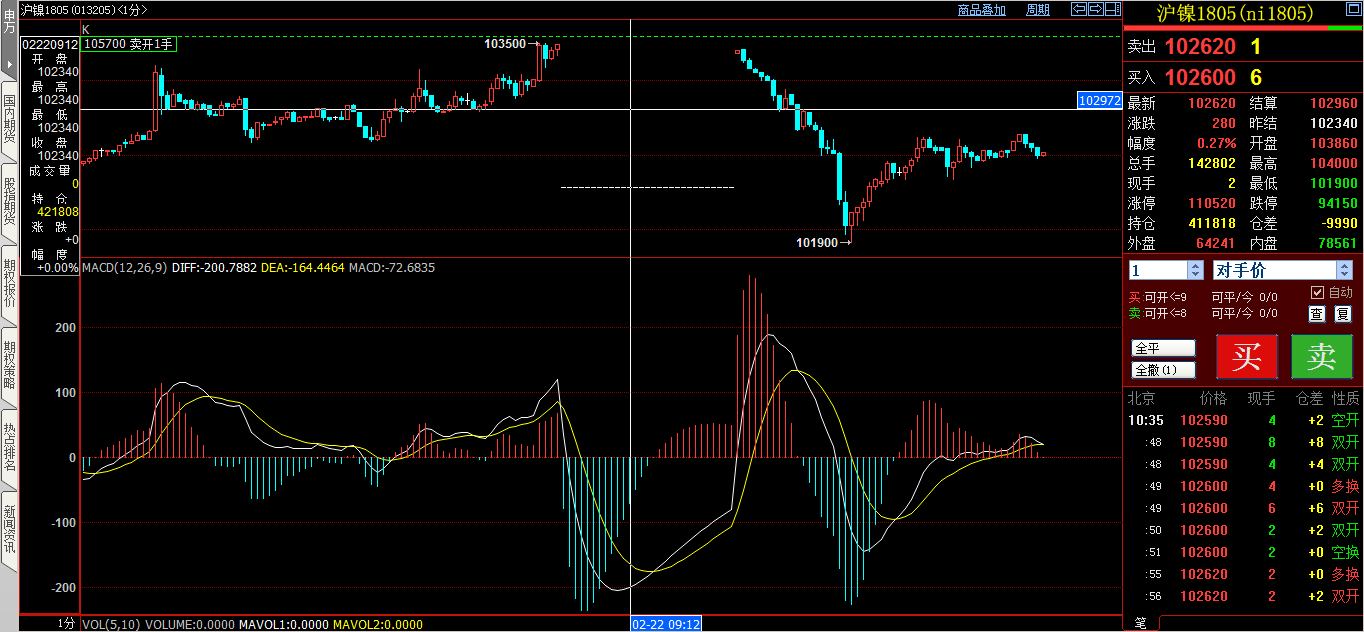This screenshot has height=632, width=1364.
Task: Open the 周期 period menu
Action: 1038,10
